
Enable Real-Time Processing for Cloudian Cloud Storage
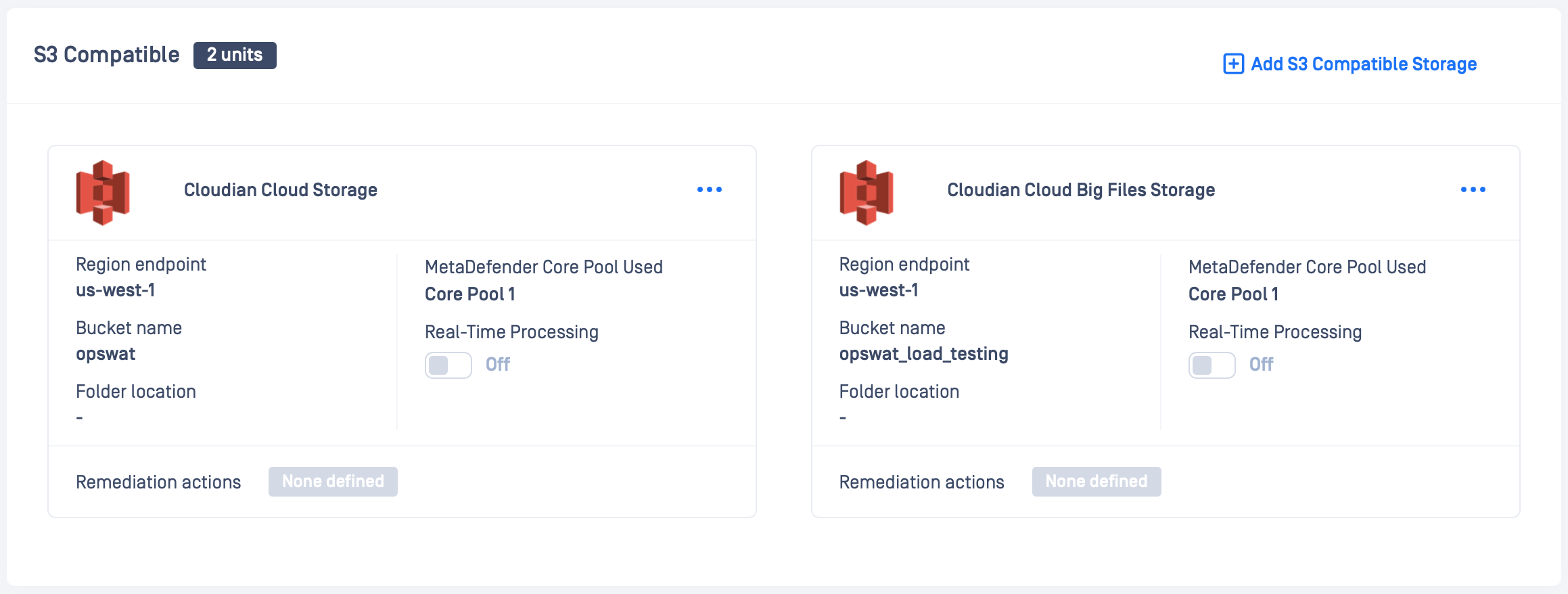pos(448,365)
